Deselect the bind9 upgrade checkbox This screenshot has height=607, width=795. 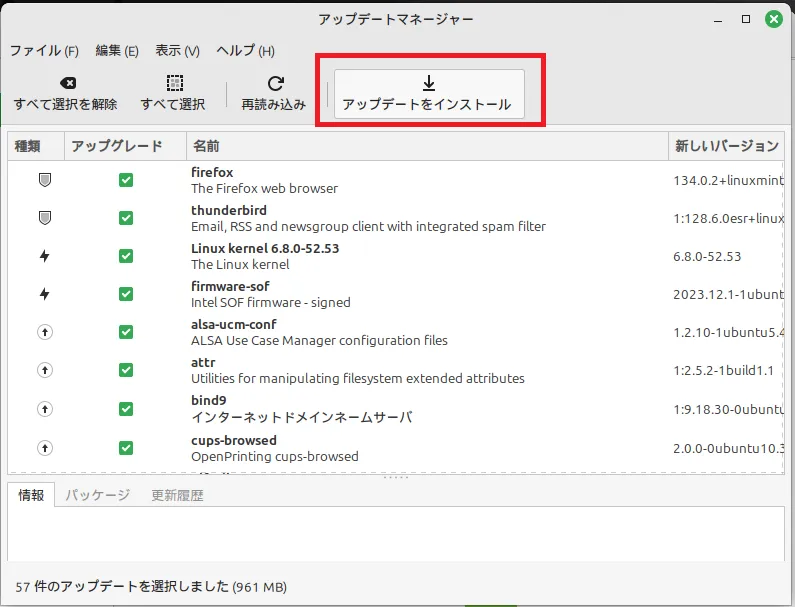point(126,408)
